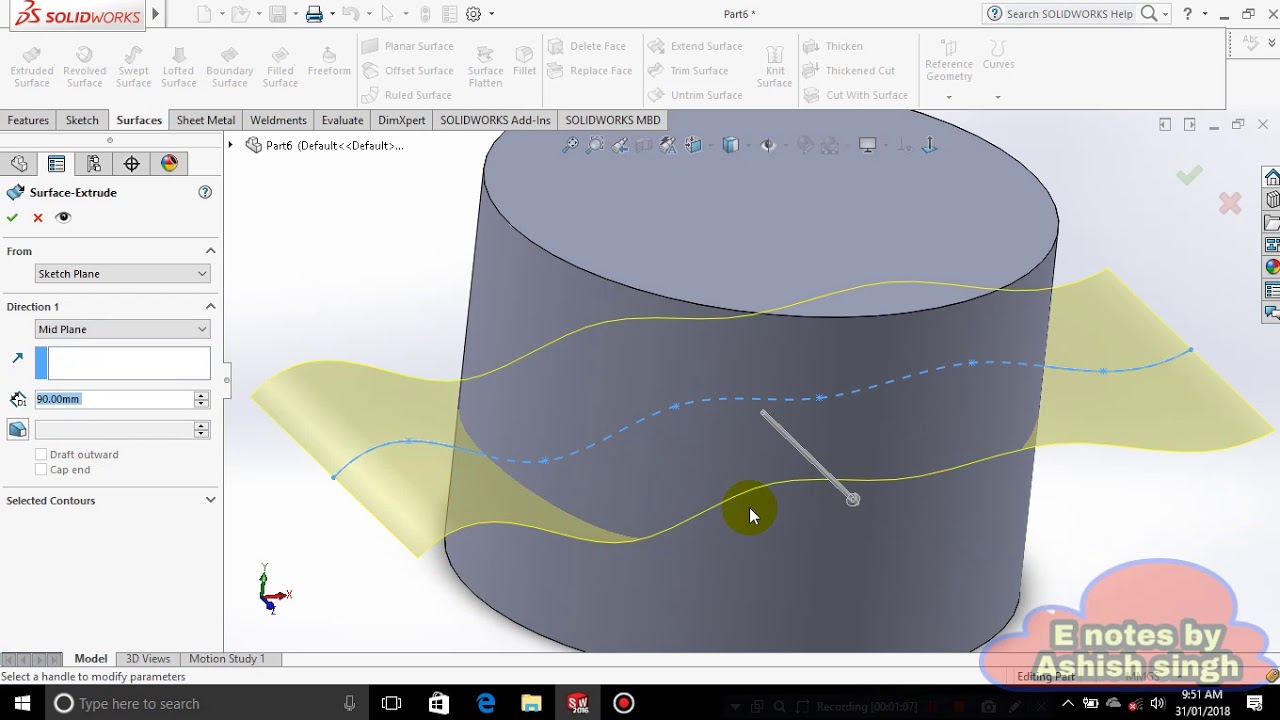This screenshot has width=1280, height=720.
Task: Toggle detailed preview eye icon
Action: (x=63, y=217)
